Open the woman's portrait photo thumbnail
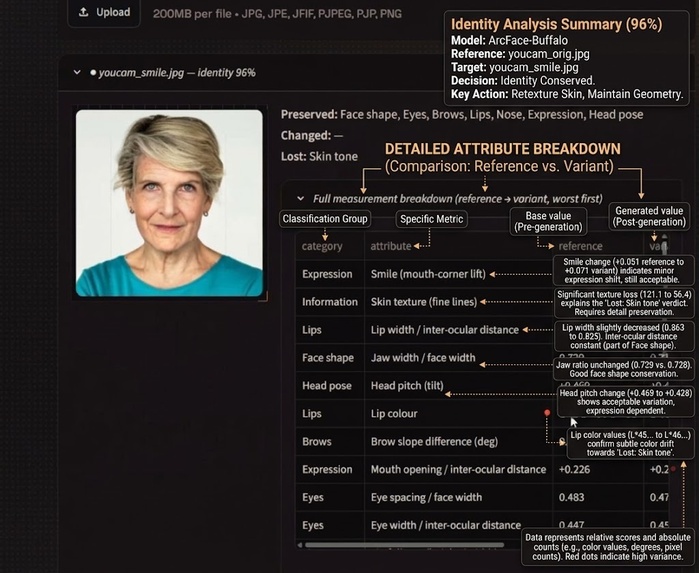Image resolution: width=699 pixels, height=573 pixels. tap(169, 203)
